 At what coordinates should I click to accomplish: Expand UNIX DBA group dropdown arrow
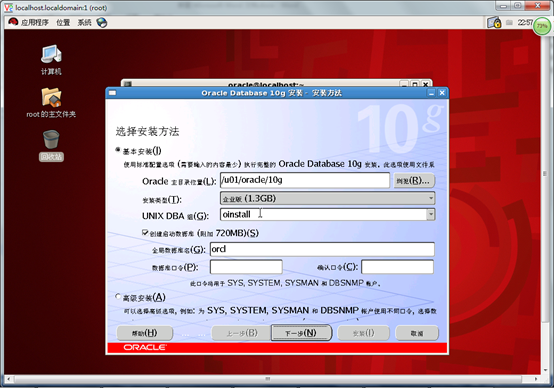pos(430,214)
